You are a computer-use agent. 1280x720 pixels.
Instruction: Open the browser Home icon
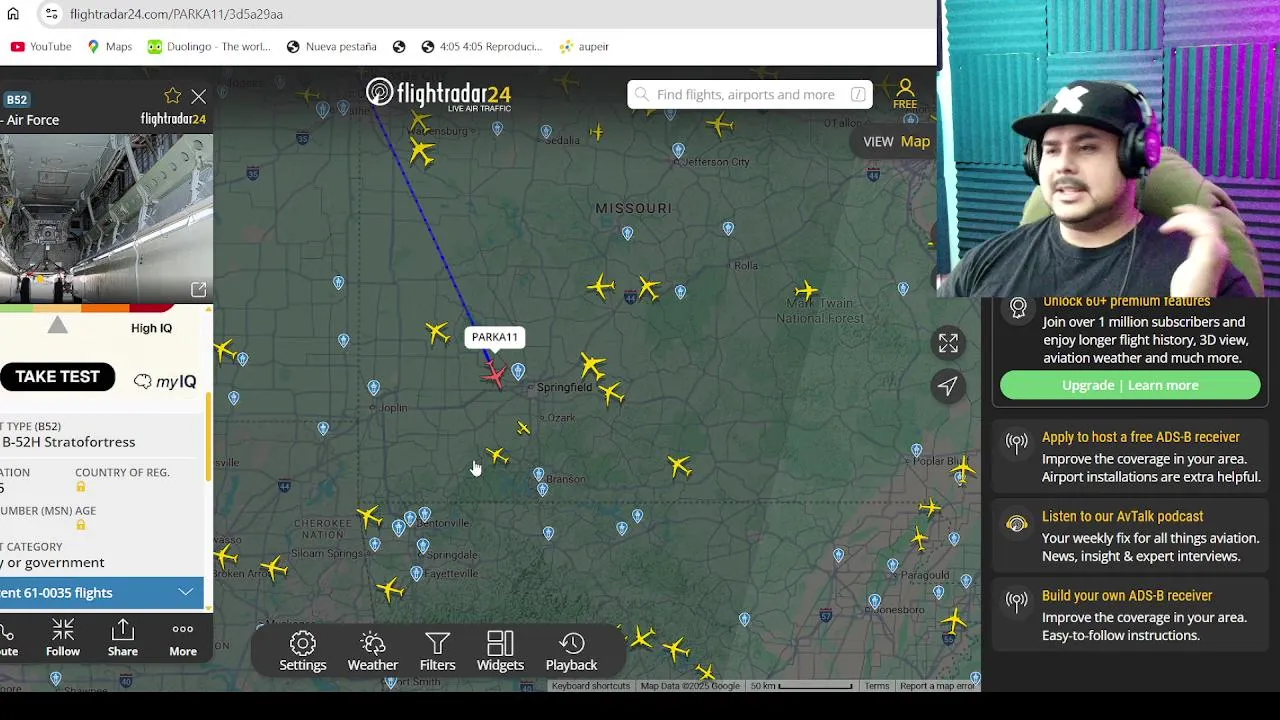[13, 14]
